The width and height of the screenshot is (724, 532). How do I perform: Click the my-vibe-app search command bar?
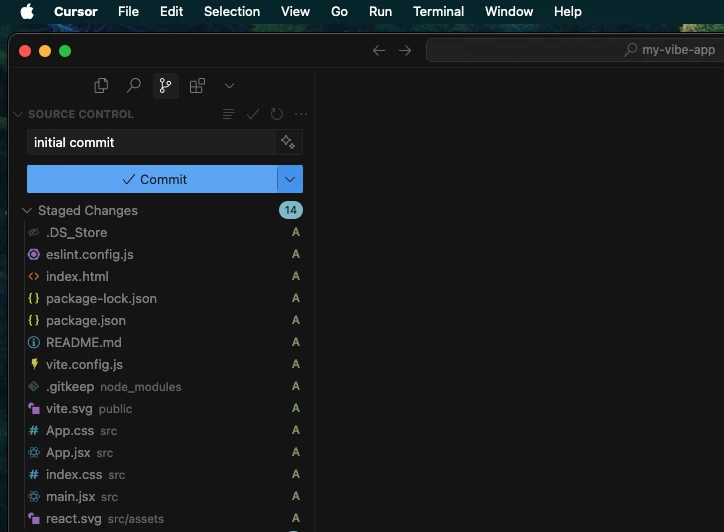tap(575, 50)
